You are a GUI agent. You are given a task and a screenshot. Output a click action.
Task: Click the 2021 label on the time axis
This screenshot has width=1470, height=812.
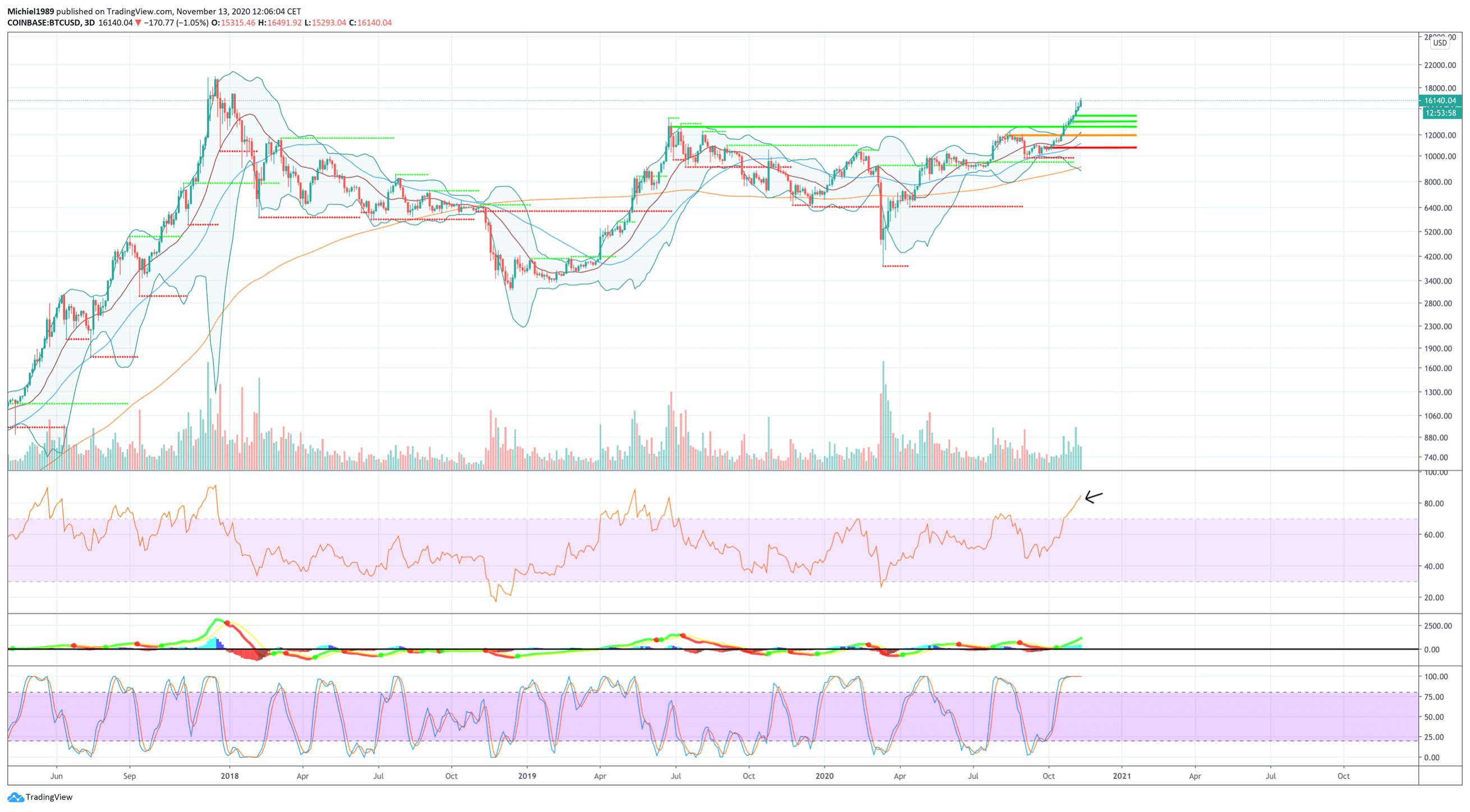[1122, 776]
